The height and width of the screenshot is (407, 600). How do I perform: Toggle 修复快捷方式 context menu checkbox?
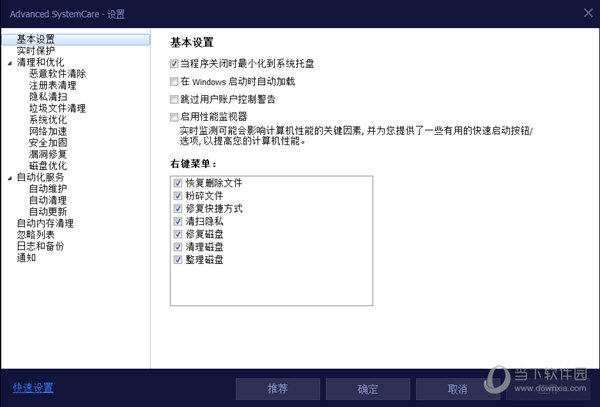coord(178,208)
